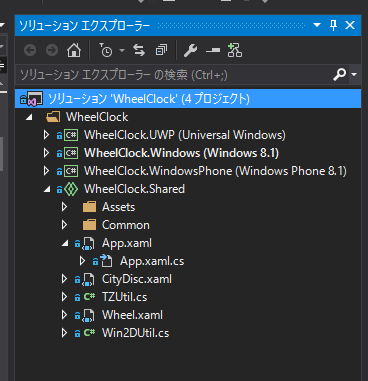Expand the CityDisc.xaml node
Viewport: 368px width, 381px height.
point(65,279)
